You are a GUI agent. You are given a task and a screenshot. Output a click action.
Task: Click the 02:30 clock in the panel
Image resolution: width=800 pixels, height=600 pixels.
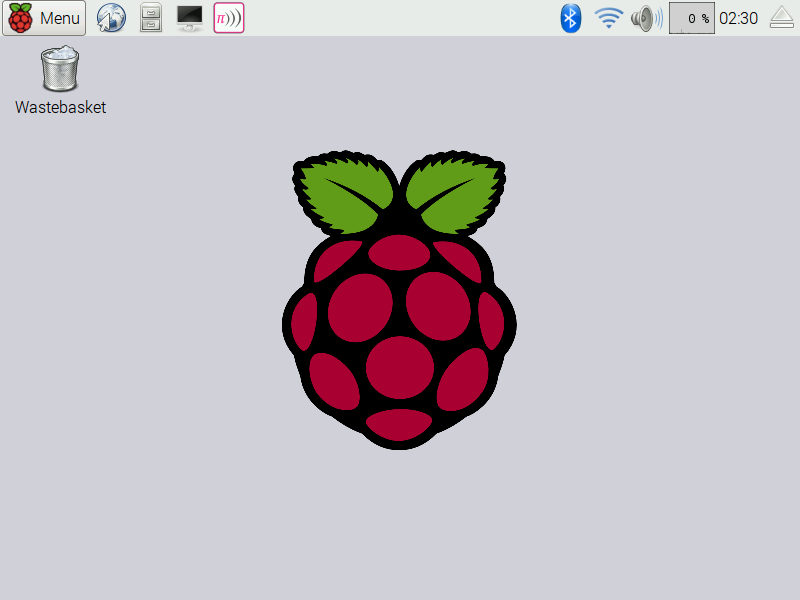click(738, 18)
